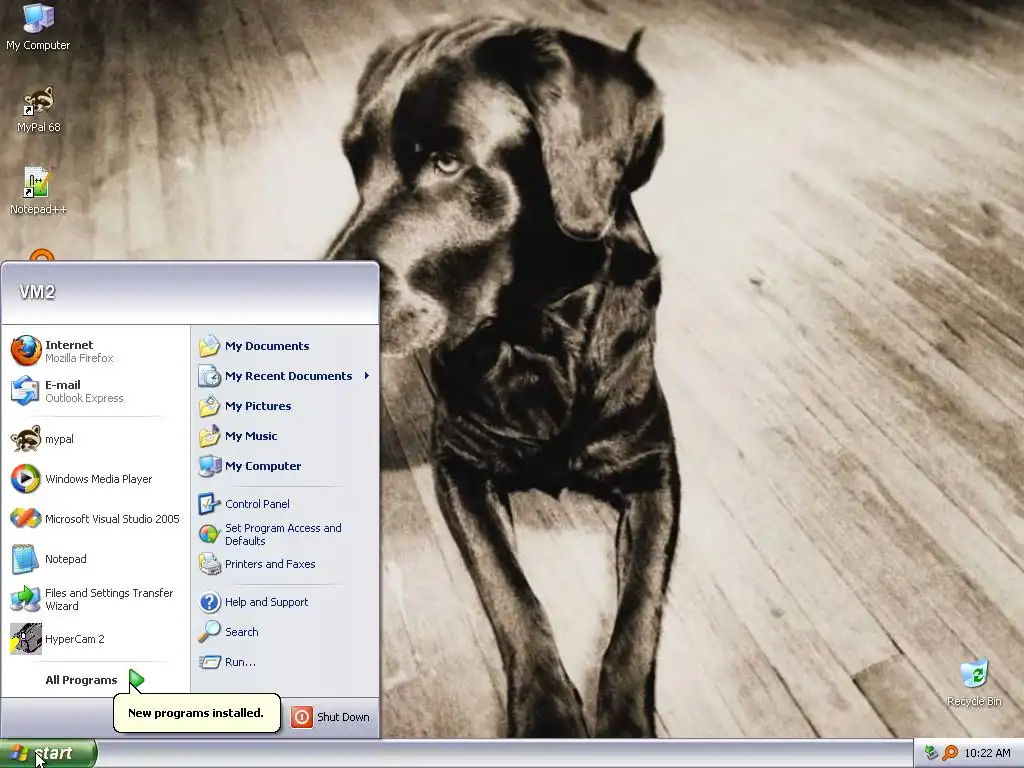Click the Mozilla Firefox icon in Start menu
1024x768 pixels.
click(25, 351)
